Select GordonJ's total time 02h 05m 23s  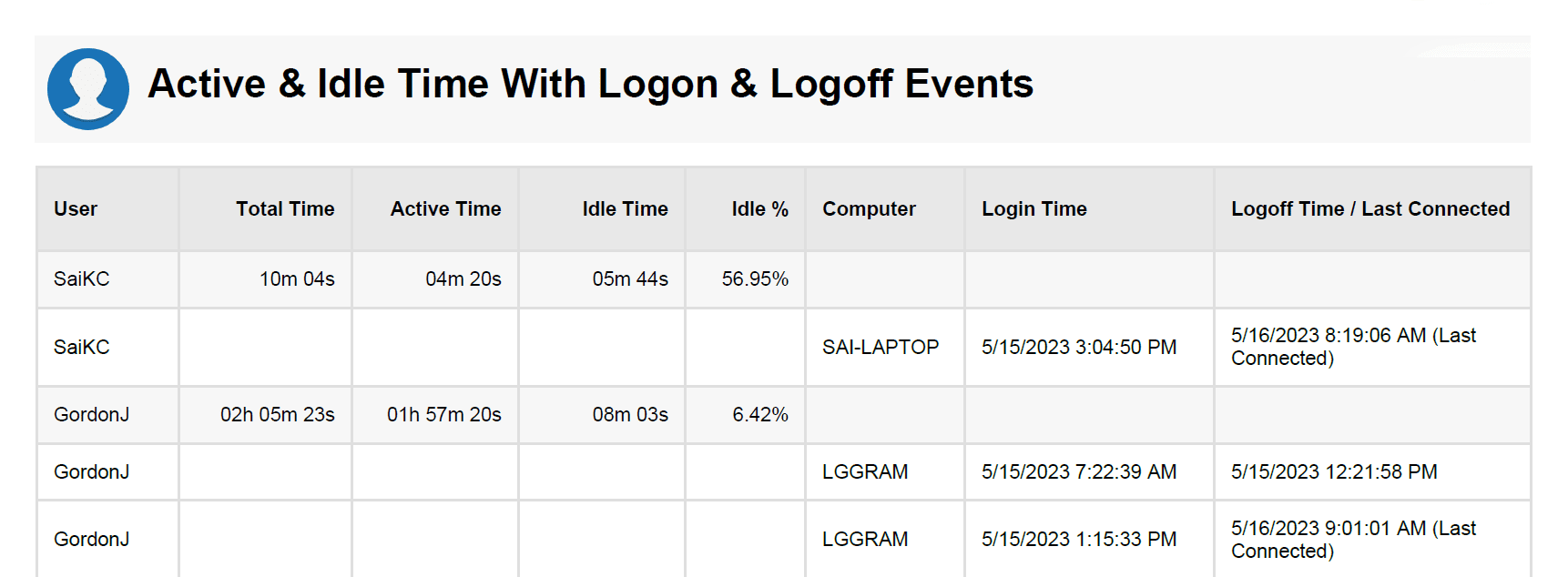click(x=277, y=415)
